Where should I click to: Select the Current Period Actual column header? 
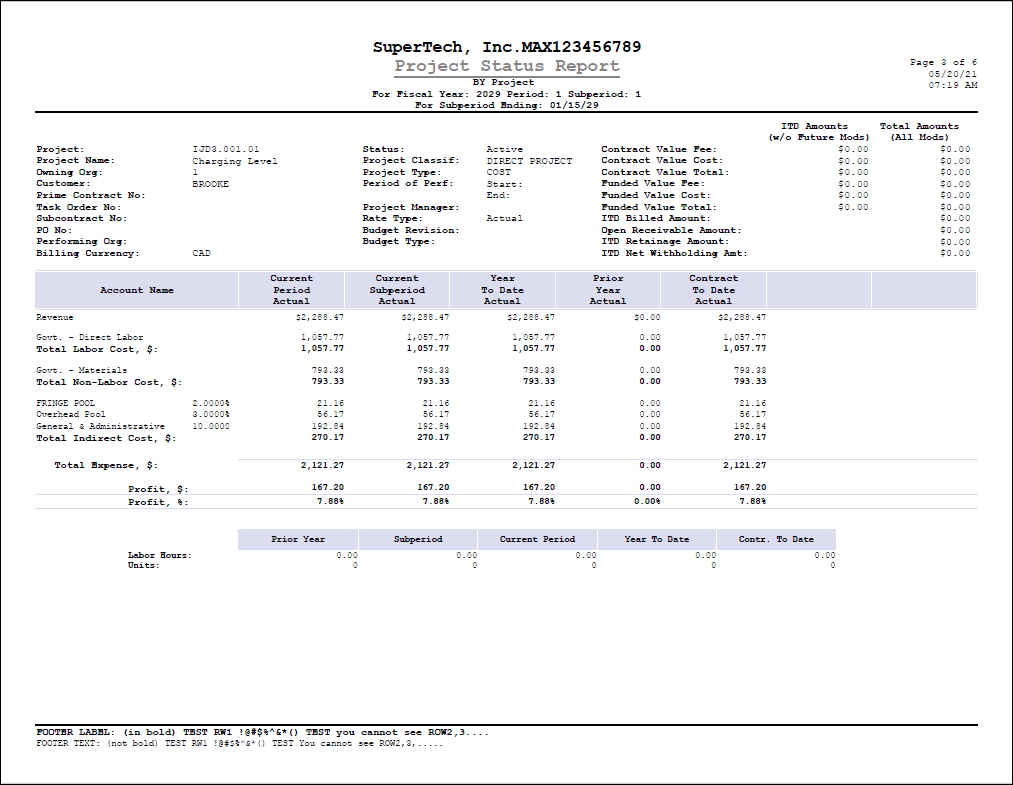point(291,290)
